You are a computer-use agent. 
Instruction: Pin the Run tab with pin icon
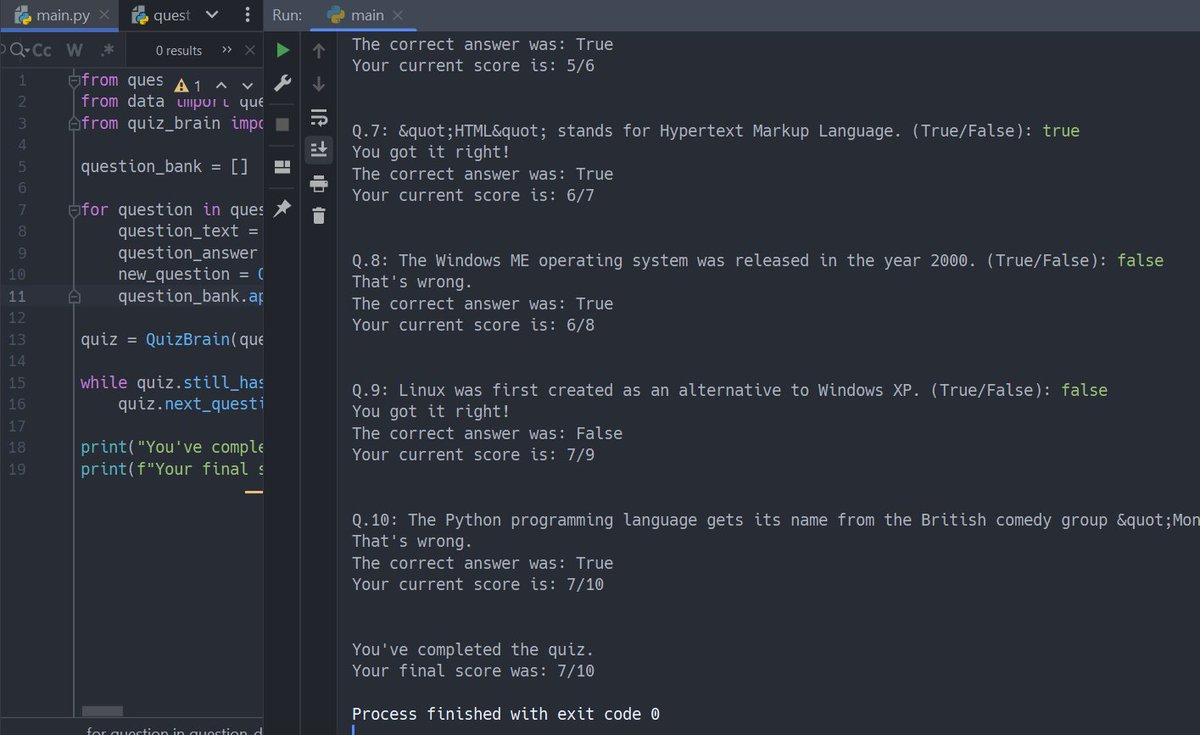tap(282, 208)
